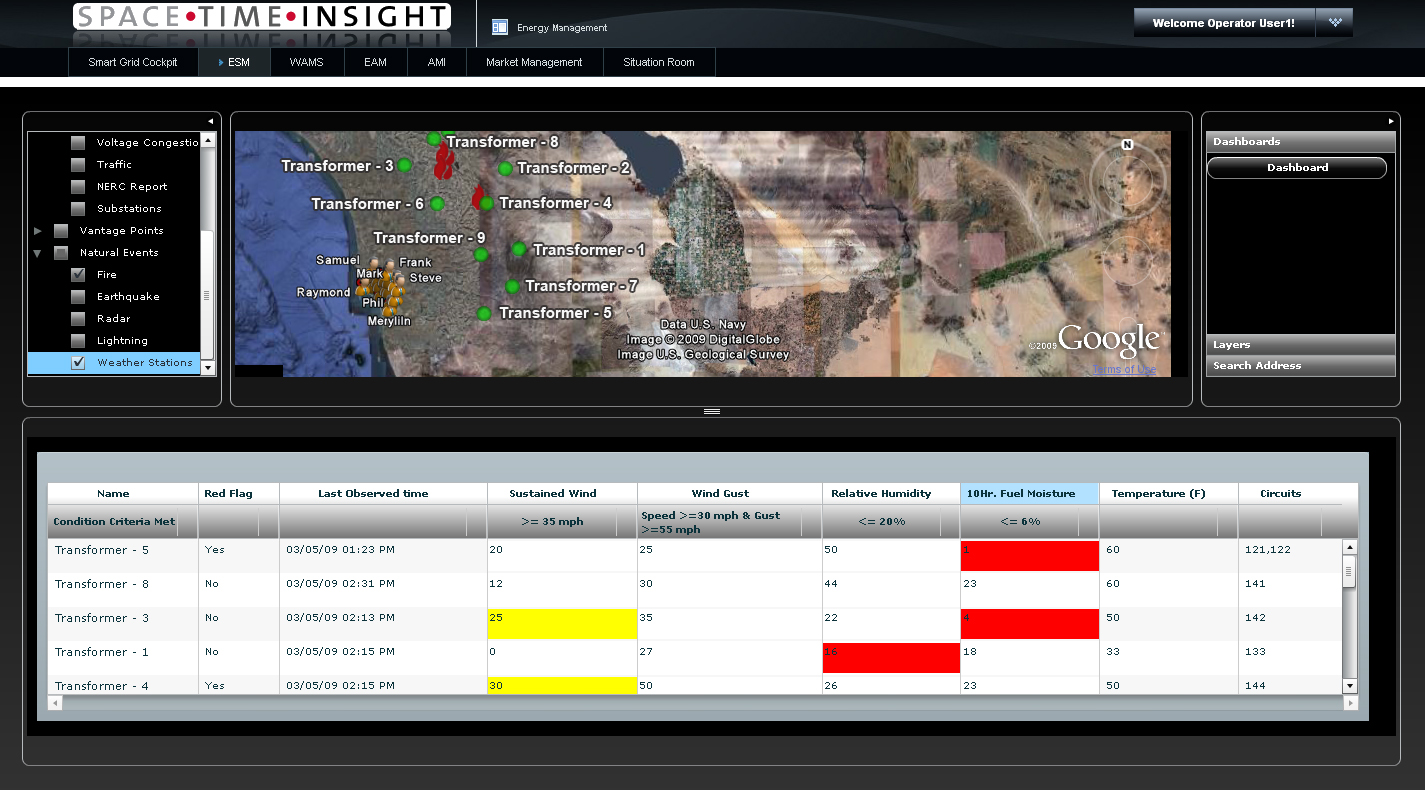Expand the Search Address accordion section

1300,366
